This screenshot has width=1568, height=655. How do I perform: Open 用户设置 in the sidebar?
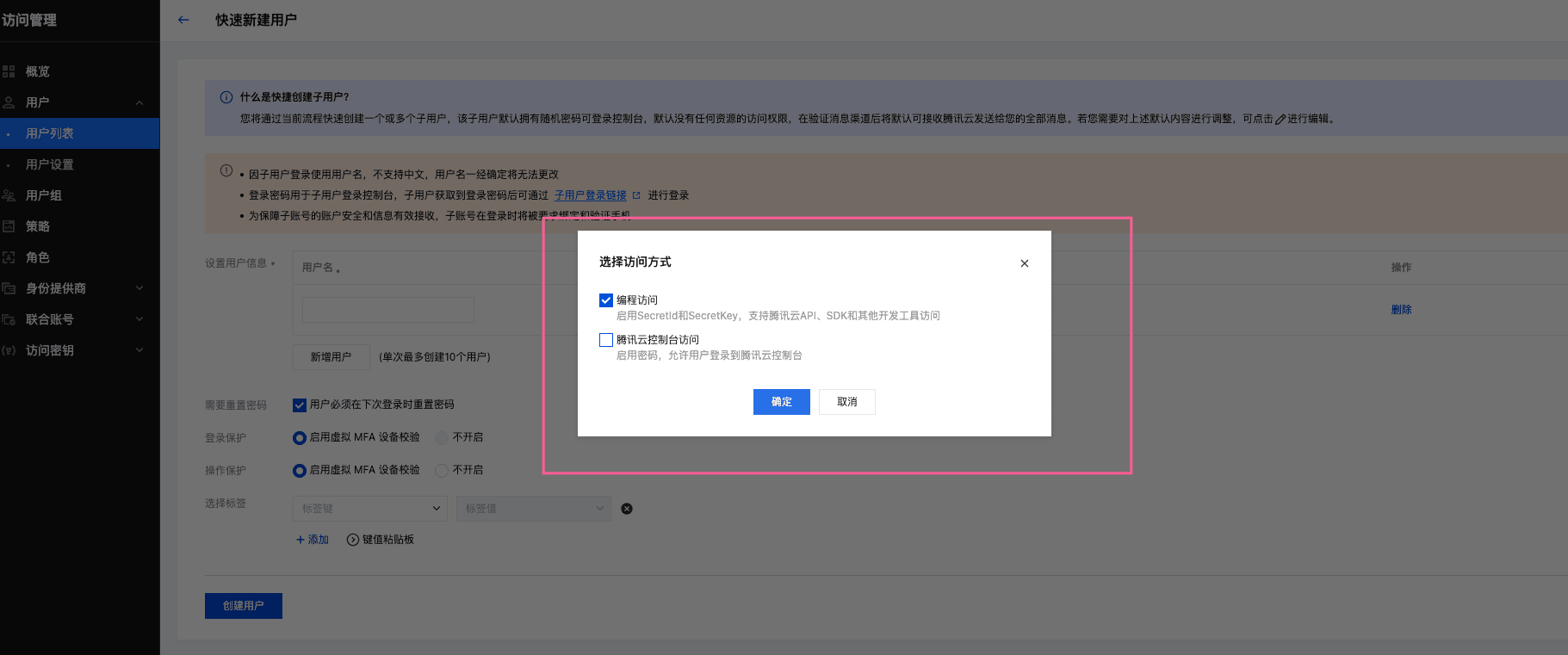pyautogui.click(x=49, y=164)
